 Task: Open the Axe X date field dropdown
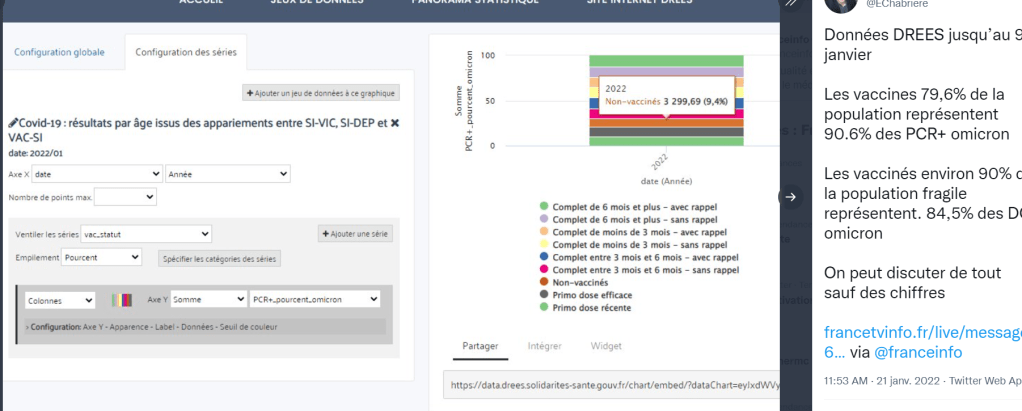point(96,174)
